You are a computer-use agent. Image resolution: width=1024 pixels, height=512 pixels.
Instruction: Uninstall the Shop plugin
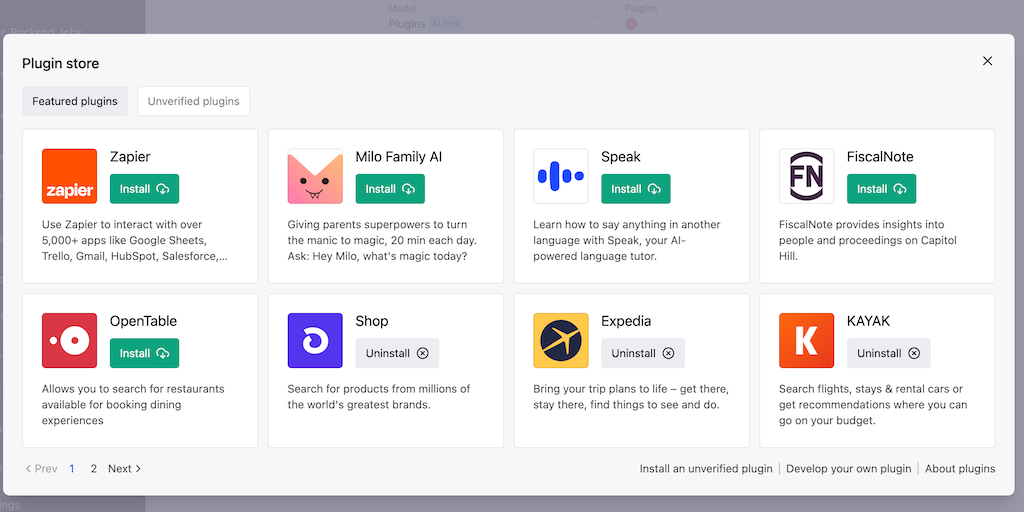coord(397,353)
